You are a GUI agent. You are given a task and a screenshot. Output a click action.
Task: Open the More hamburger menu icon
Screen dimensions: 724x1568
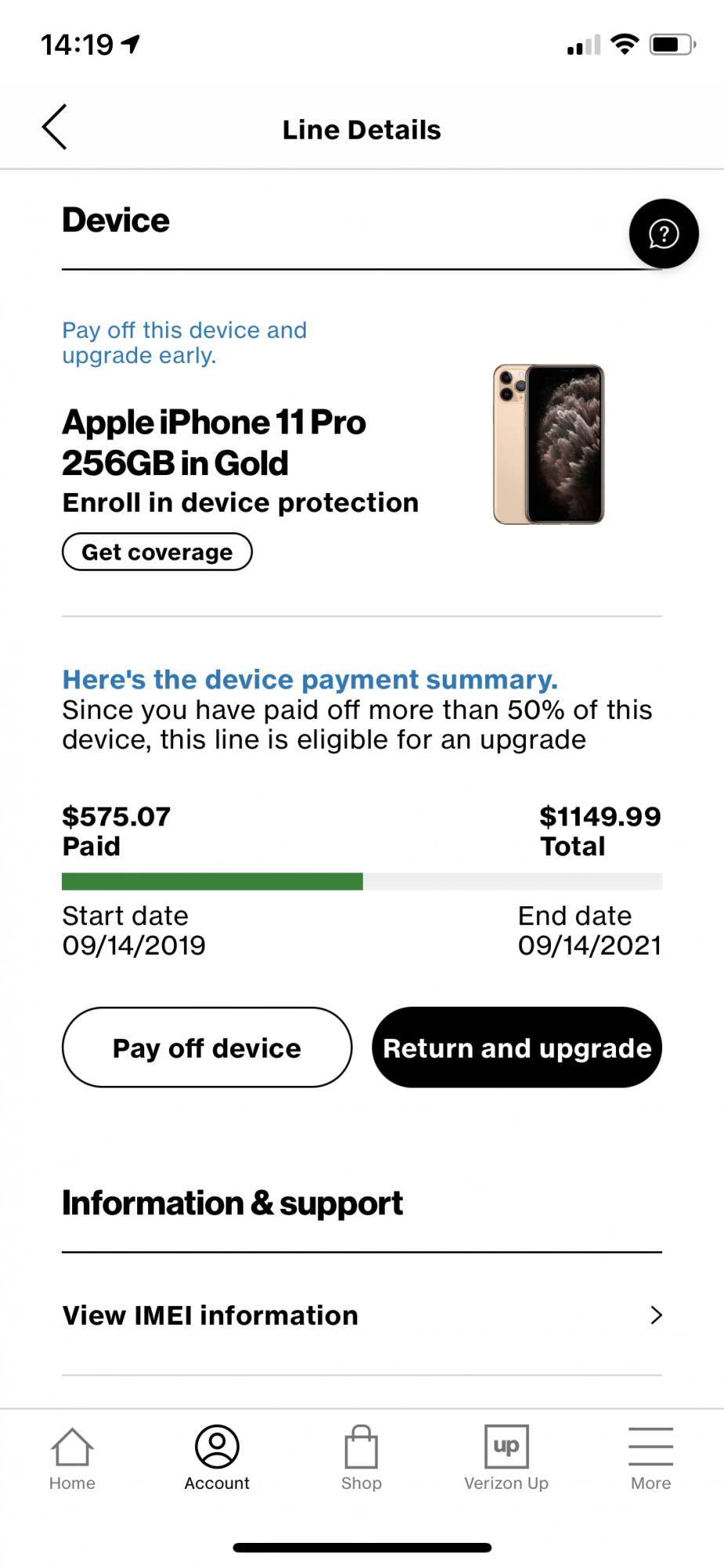[x=650, y=1447]
